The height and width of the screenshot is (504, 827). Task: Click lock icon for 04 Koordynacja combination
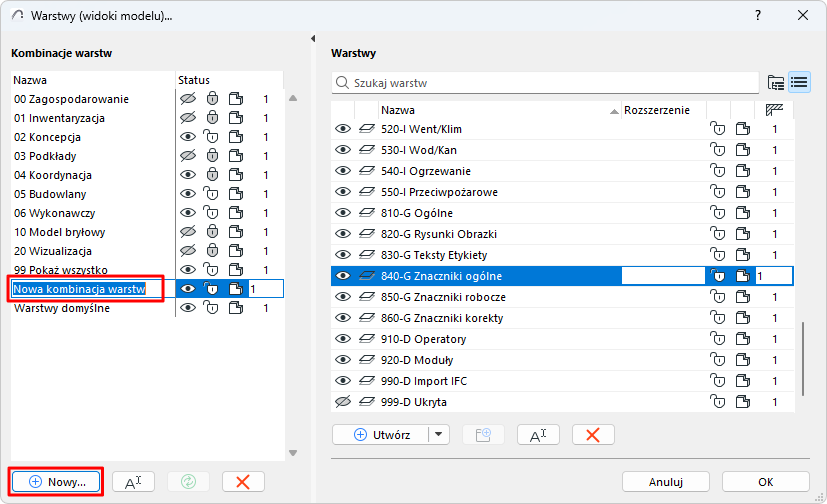[211, 175]
